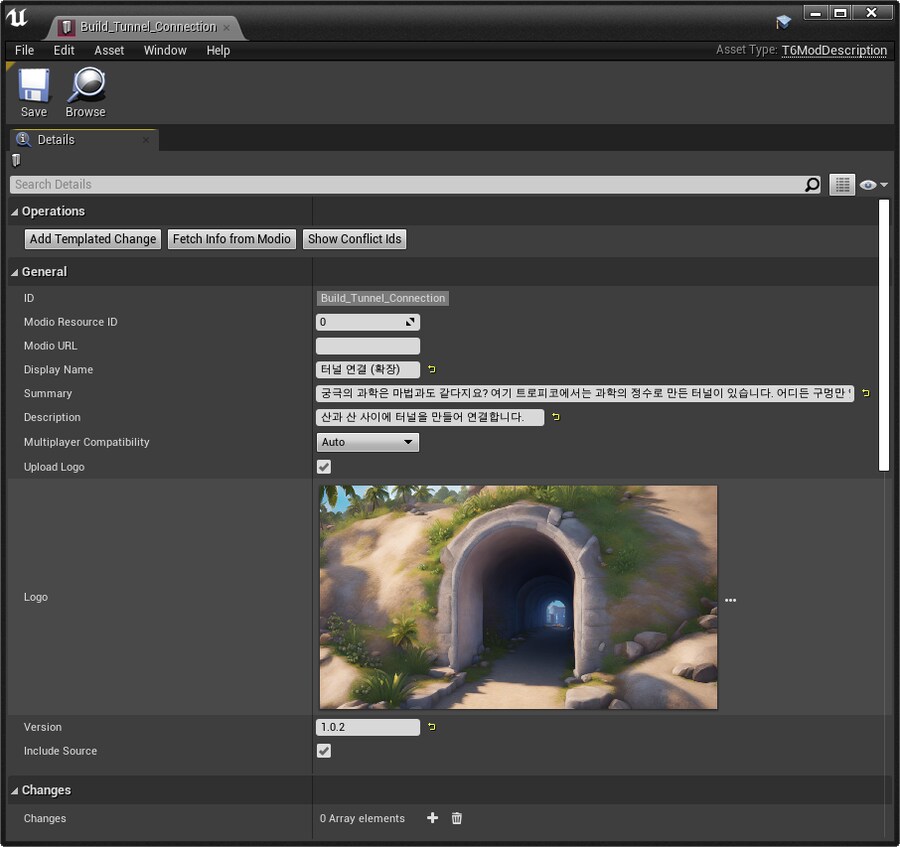The width and height of the screenshot is (900, 847).
Task: Open the Help menu
Action: pos(218,50)
